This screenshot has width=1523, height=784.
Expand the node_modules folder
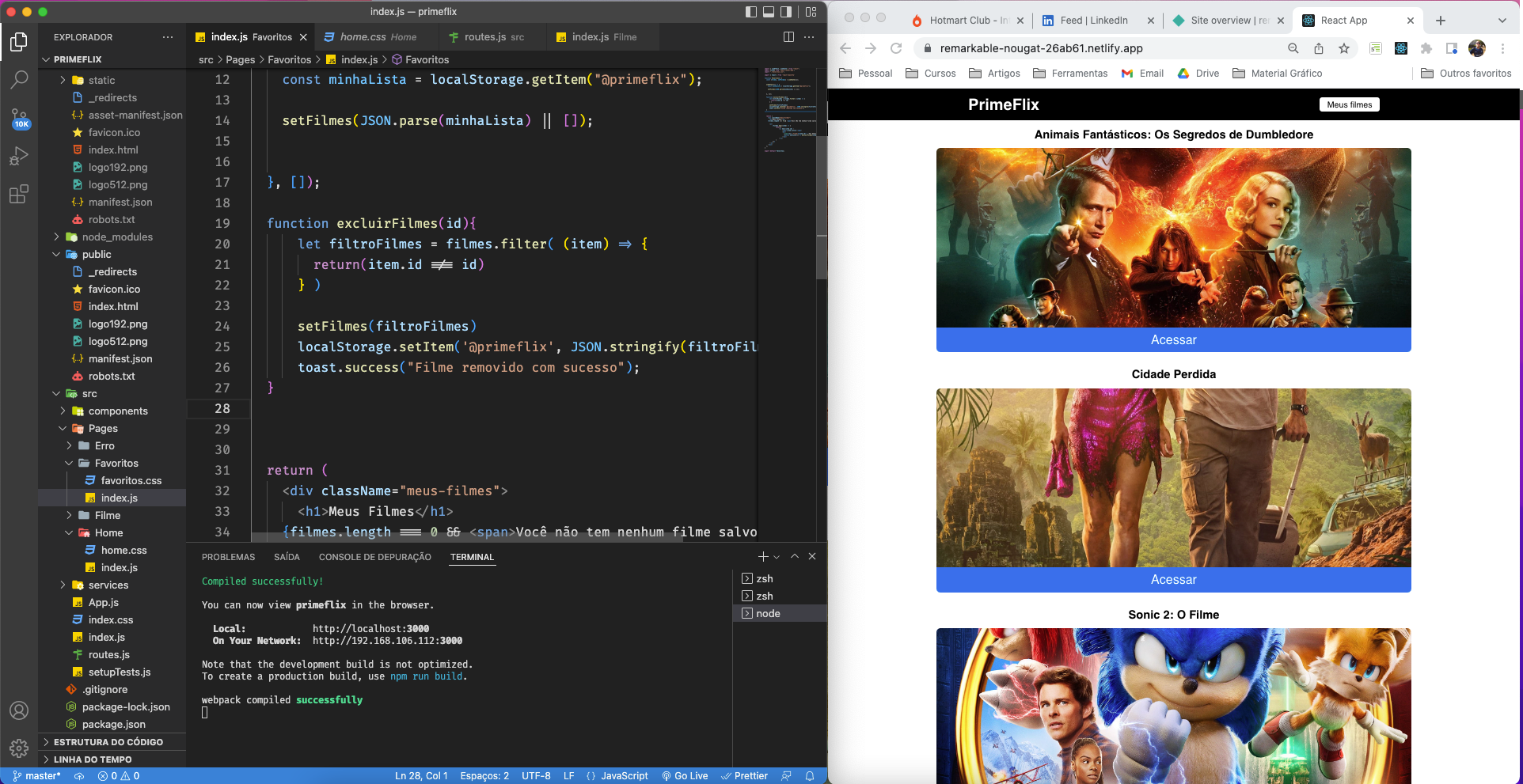tap(112, 237)
